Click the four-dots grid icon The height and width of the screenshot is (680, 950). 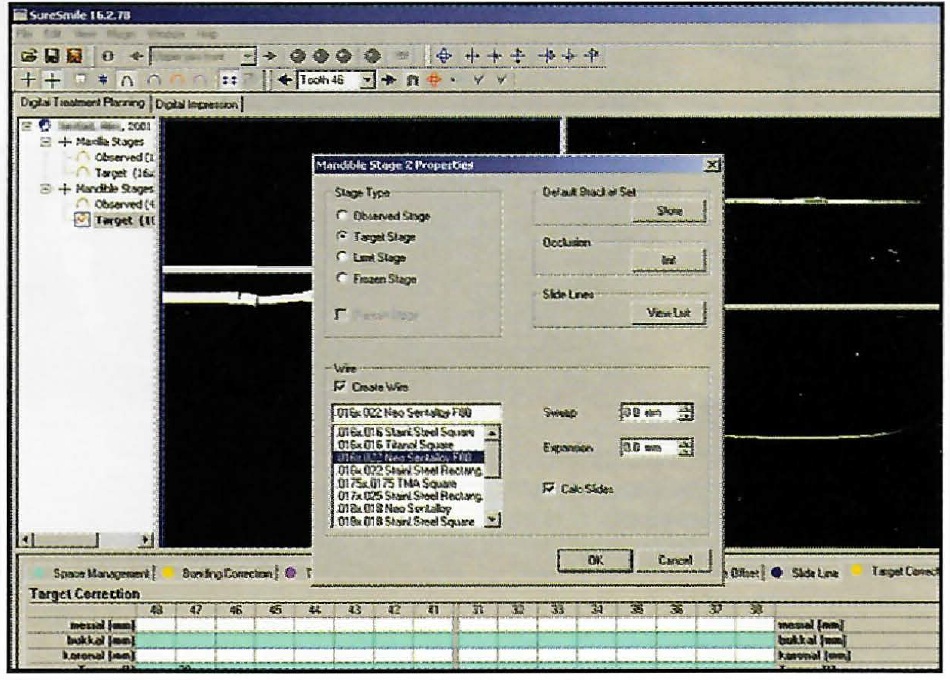pos(229,80)
